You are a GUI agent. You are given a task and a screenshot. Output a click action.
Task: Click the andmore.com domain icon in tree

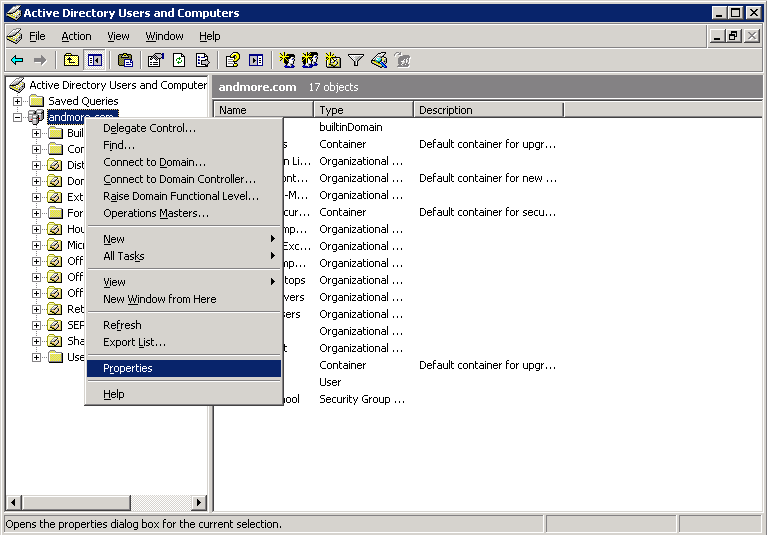(x=36, y=117)
